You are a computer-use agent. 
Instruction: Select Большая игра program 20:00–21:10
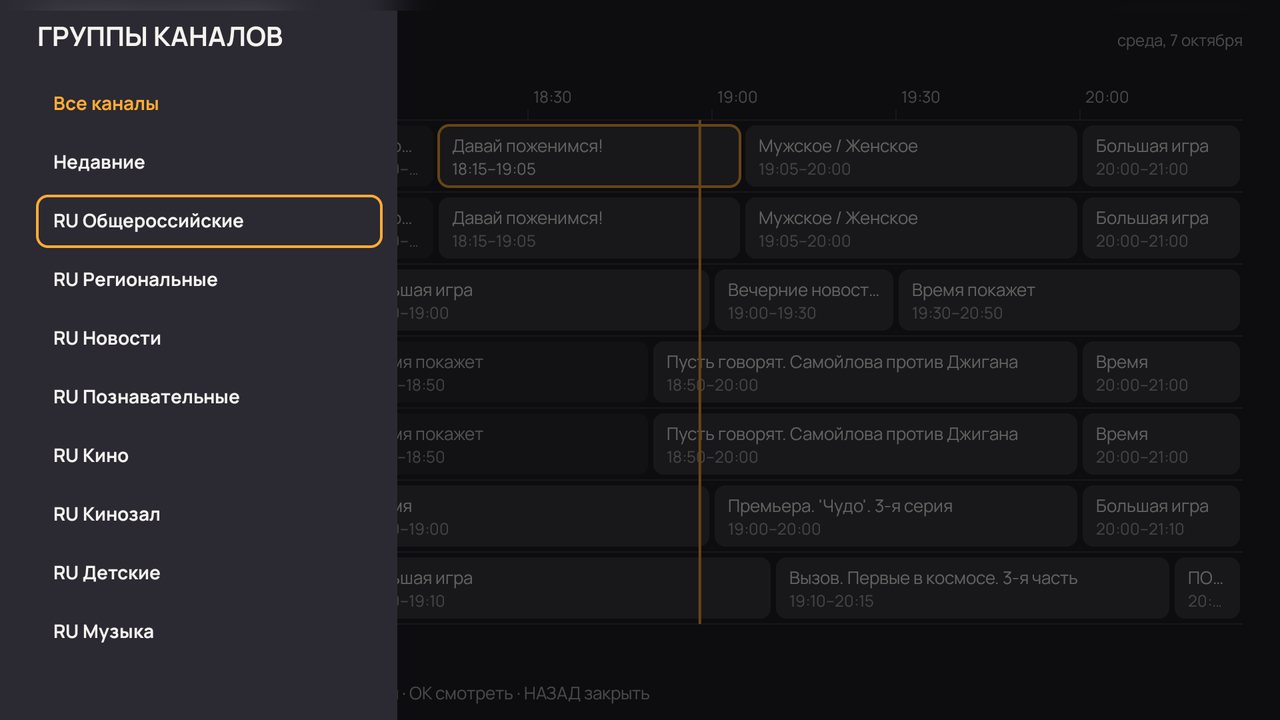pyautogui.click(x=1161, y=516)
